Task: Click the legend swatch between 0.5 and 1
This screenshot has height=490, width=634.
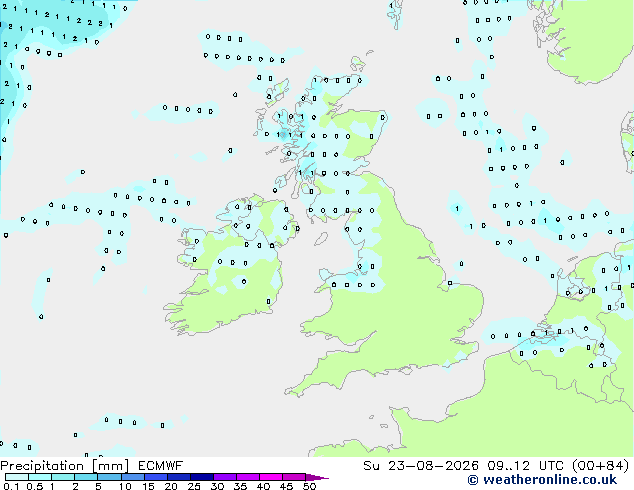Action: (40, 477)
